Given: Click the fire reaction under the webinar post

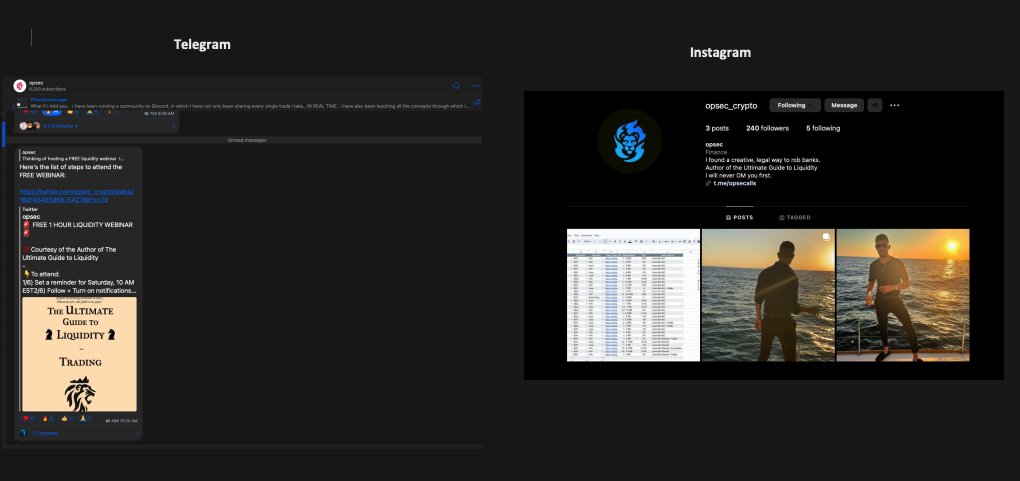Looking at the screenshot, I should point(47,419).
